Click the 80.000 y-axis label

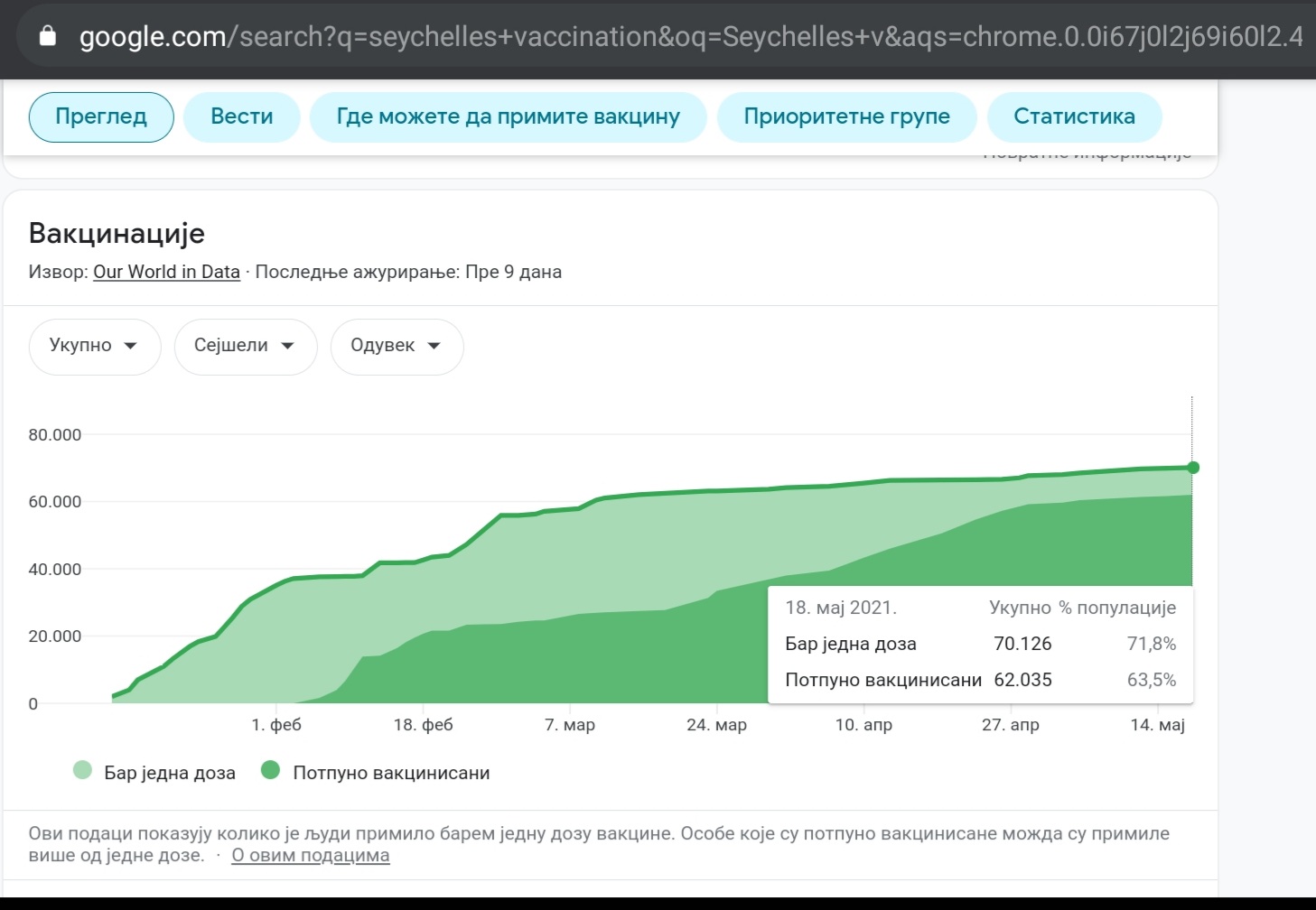pyautogui.click(x=55, y=434)
